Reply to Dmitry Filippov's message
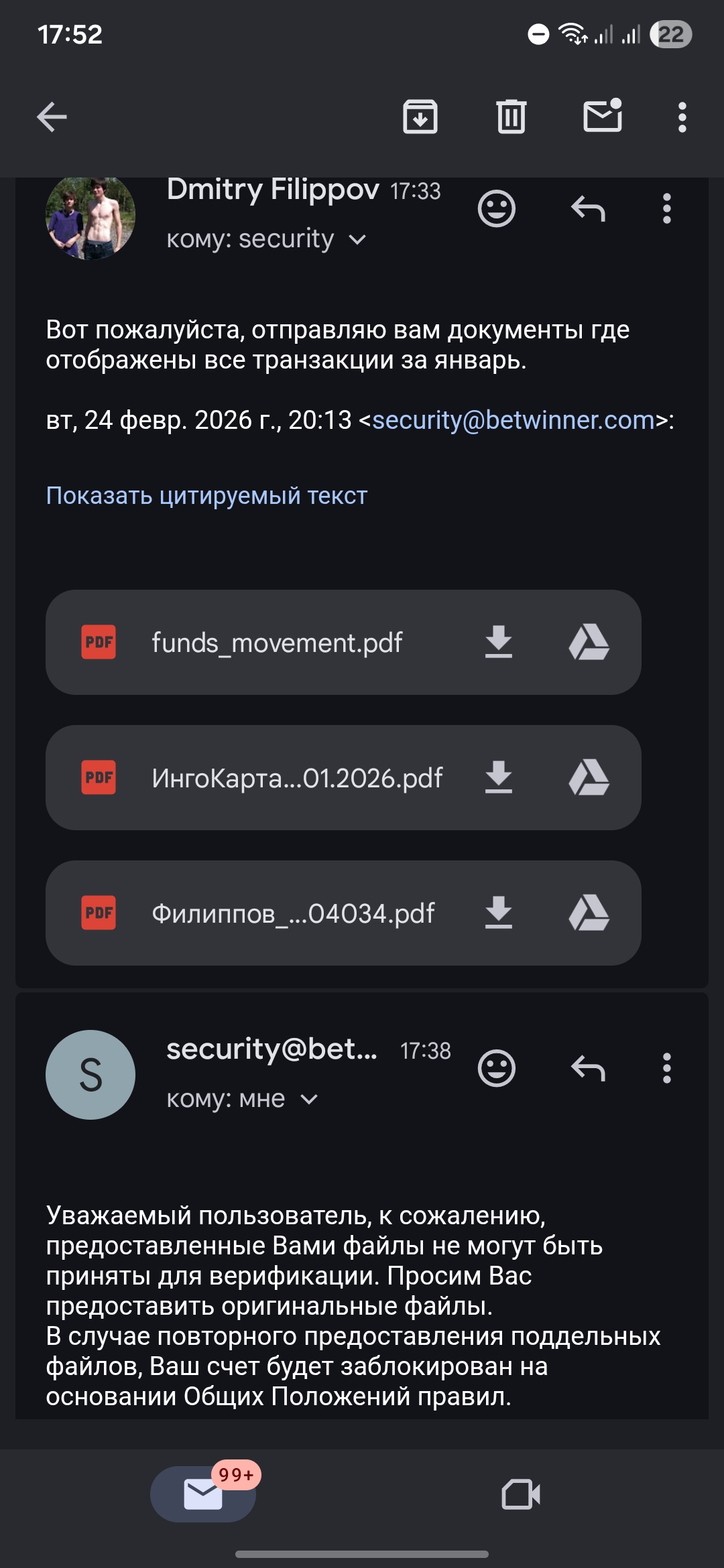The width and height of the screenshot is (724, 1568). [588, 209]
